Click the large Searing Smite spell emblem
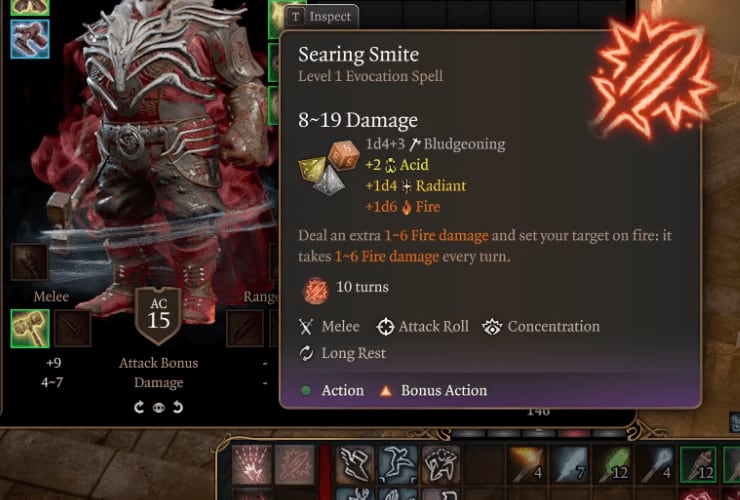 click(x=654, y=78)
